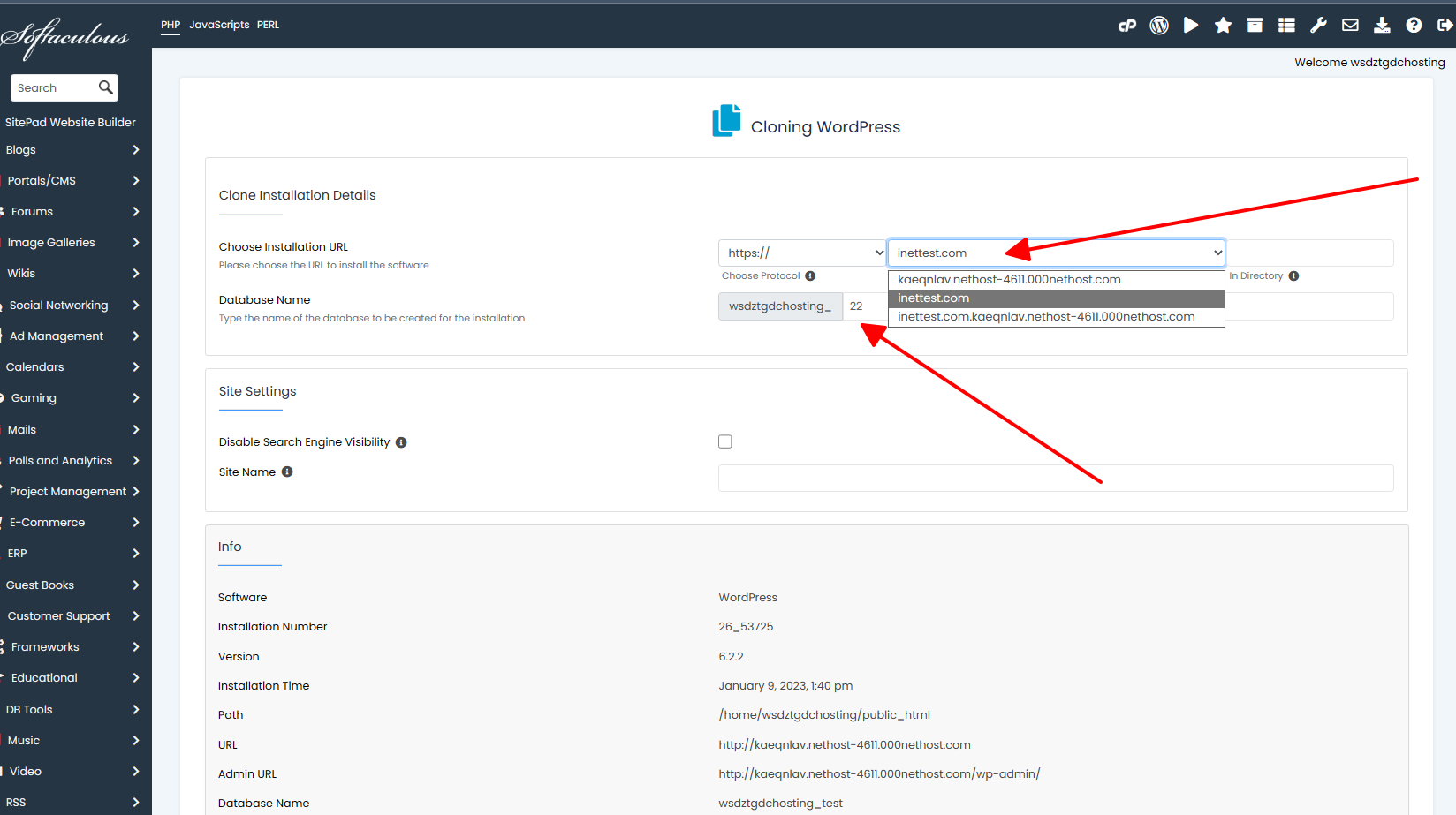Click the search magnifier icon
Screen dimensions: 1456x815
point(106,87)
